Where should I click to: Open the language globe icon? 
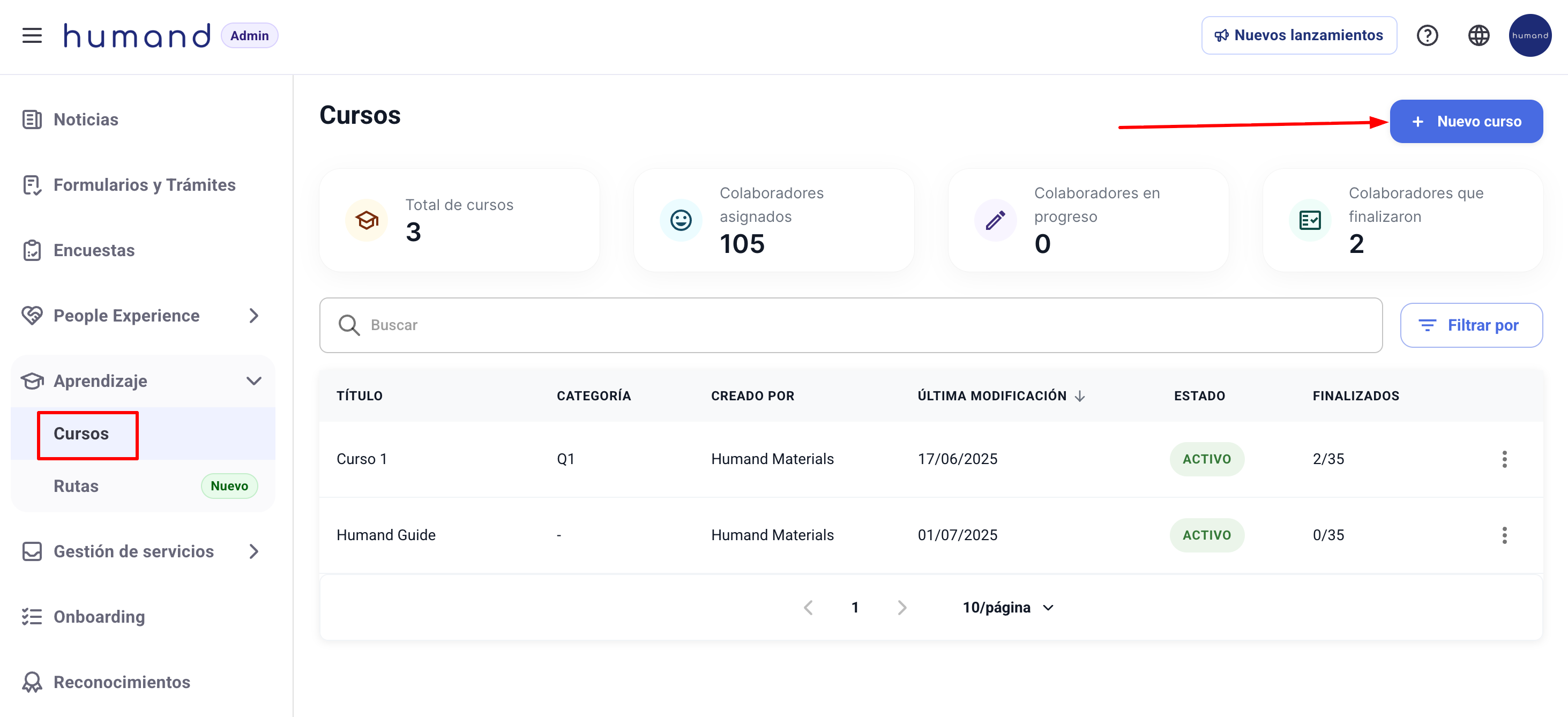(x=1478, y=35)
